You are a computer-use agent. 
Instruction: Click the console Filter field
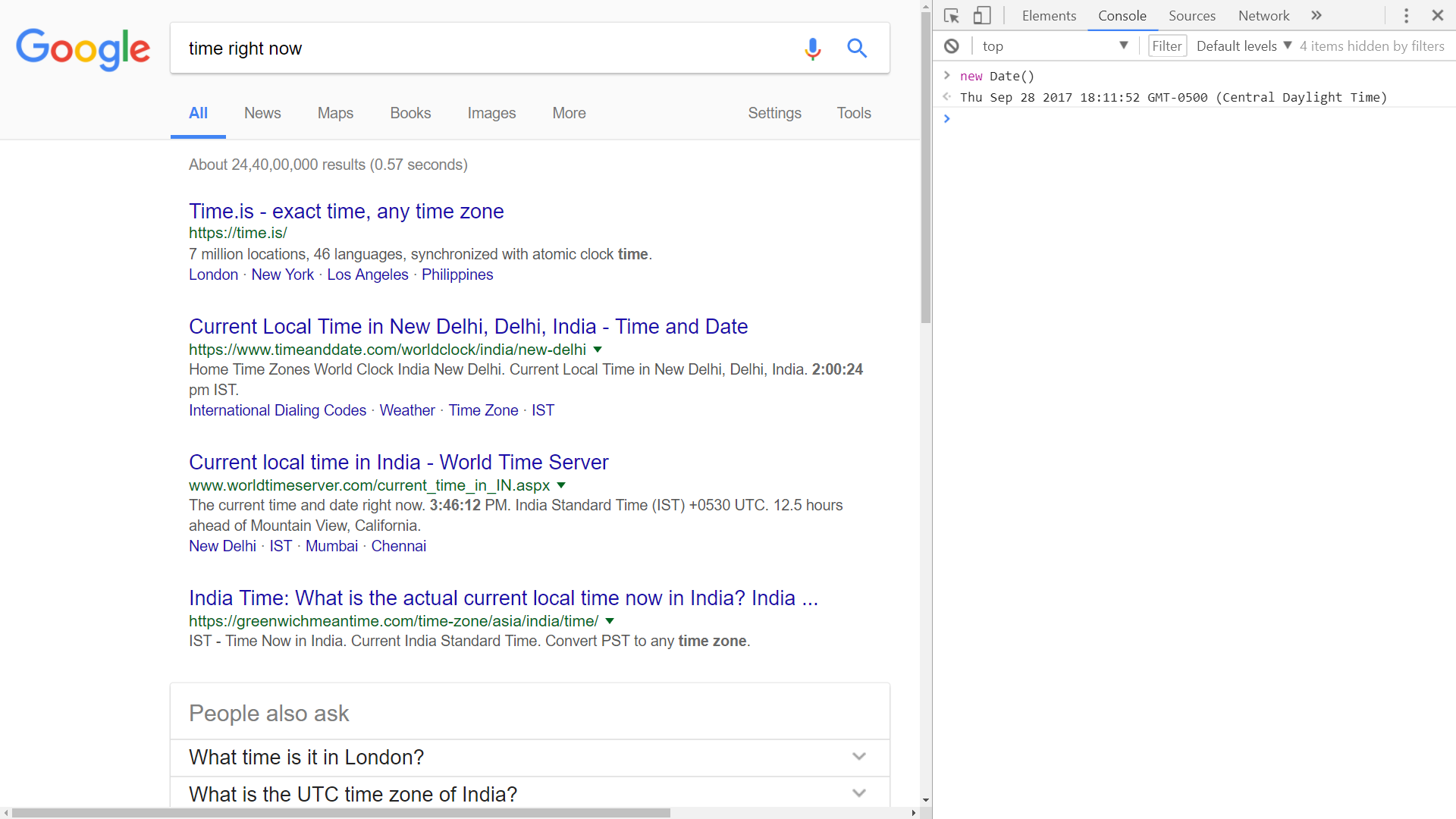(x=1167, y=46)
